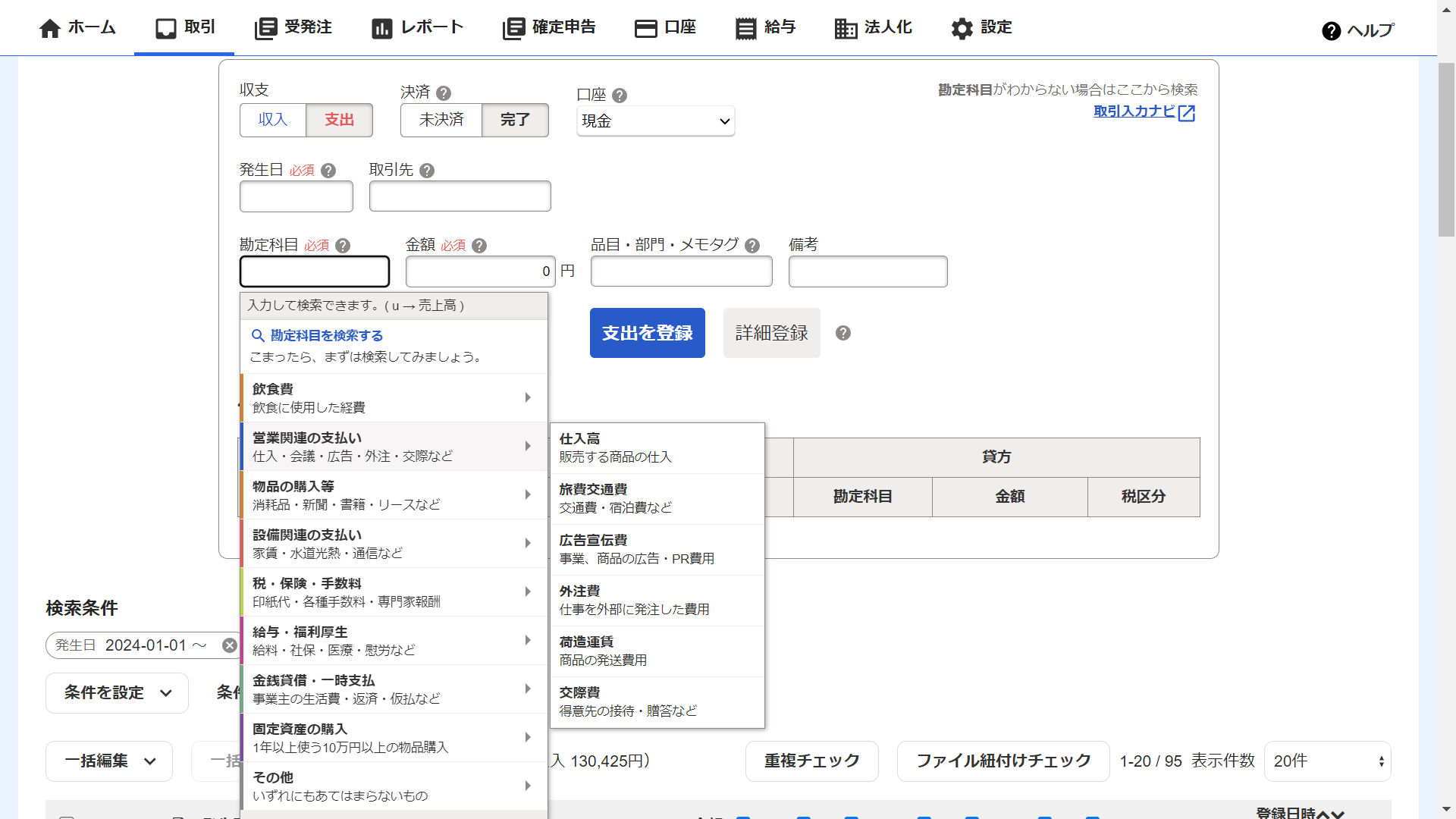Clear the 発生日 search condition chip
This screenshot has width=1456, height=819.
click(x=230, y=645)
